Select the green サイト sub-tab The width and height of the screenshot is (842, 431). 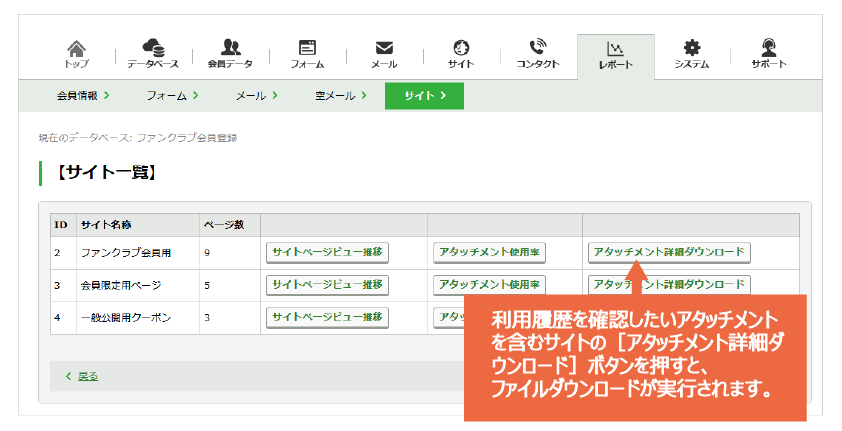(x=424, y=96)
